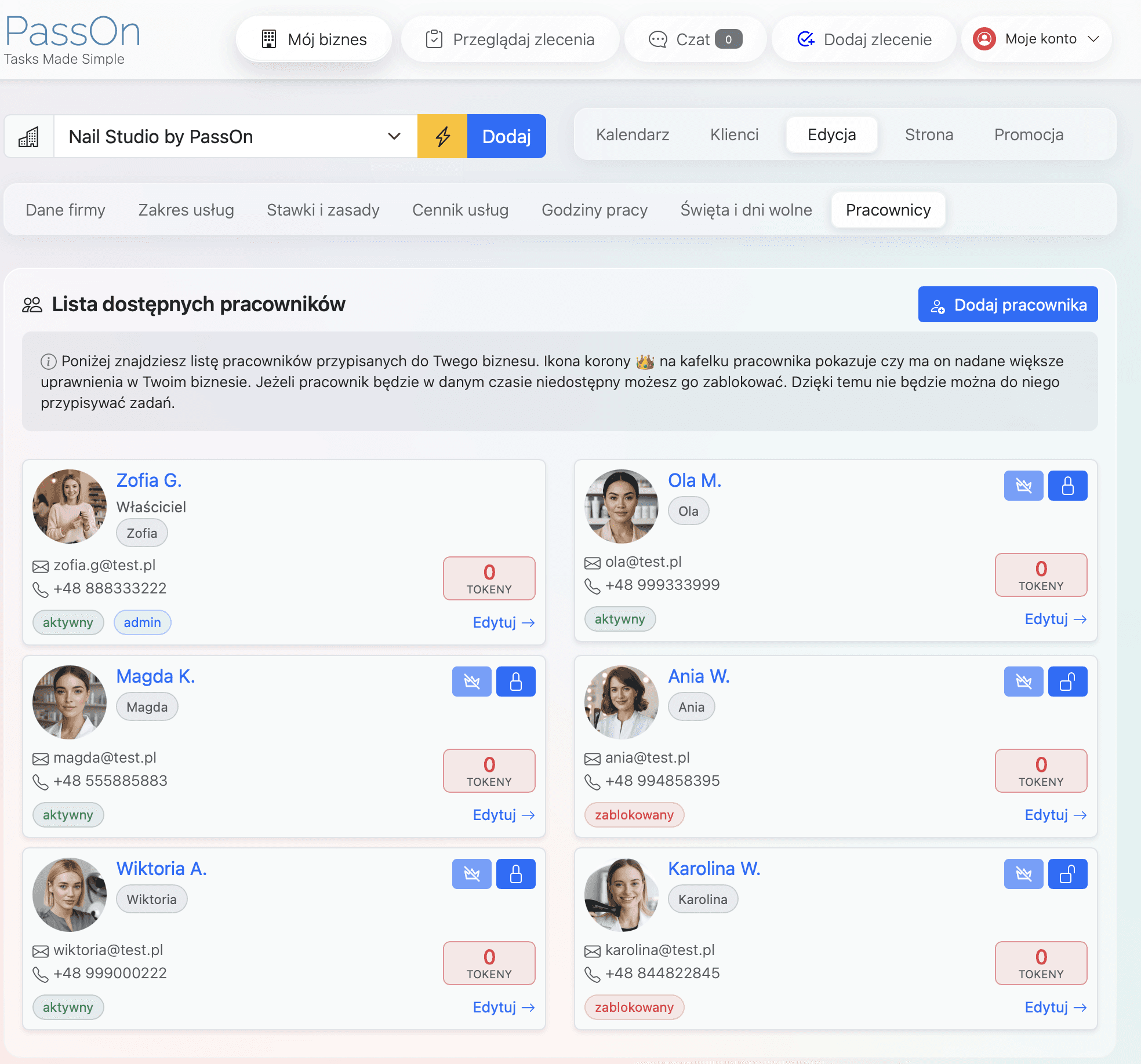
Task: Click crown icon on Wiktoria A. card
Action: click(471, 874)
